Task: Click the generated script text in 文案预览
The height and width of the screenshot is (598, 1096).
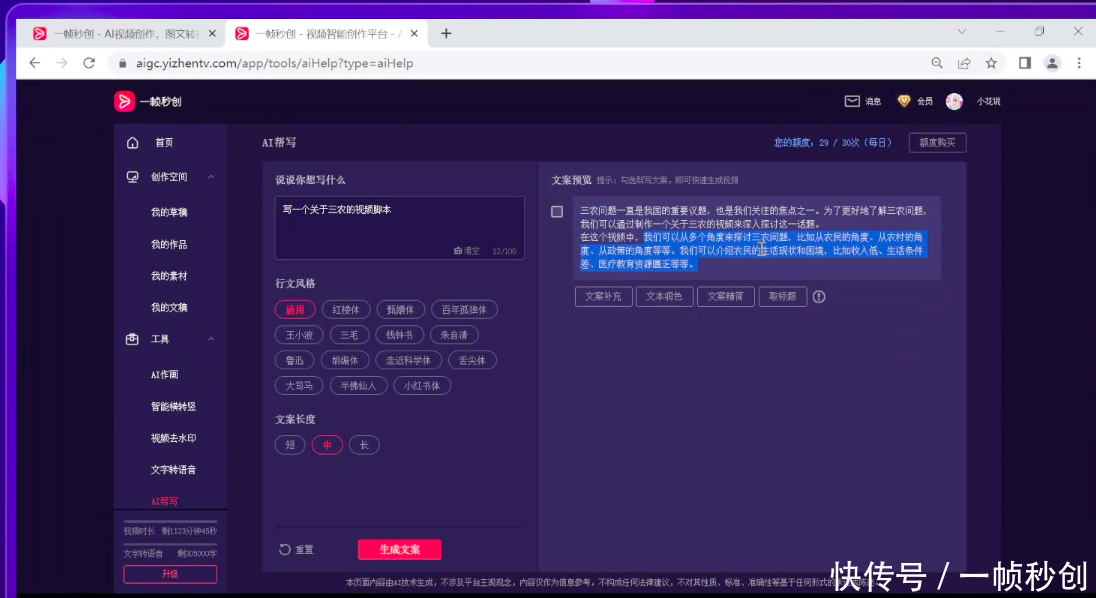Action: (754, 237)
